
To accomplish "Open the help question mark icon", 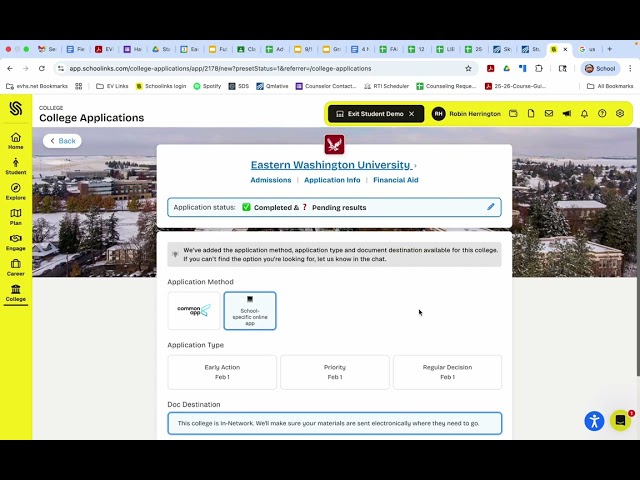I will coord(602,113).
